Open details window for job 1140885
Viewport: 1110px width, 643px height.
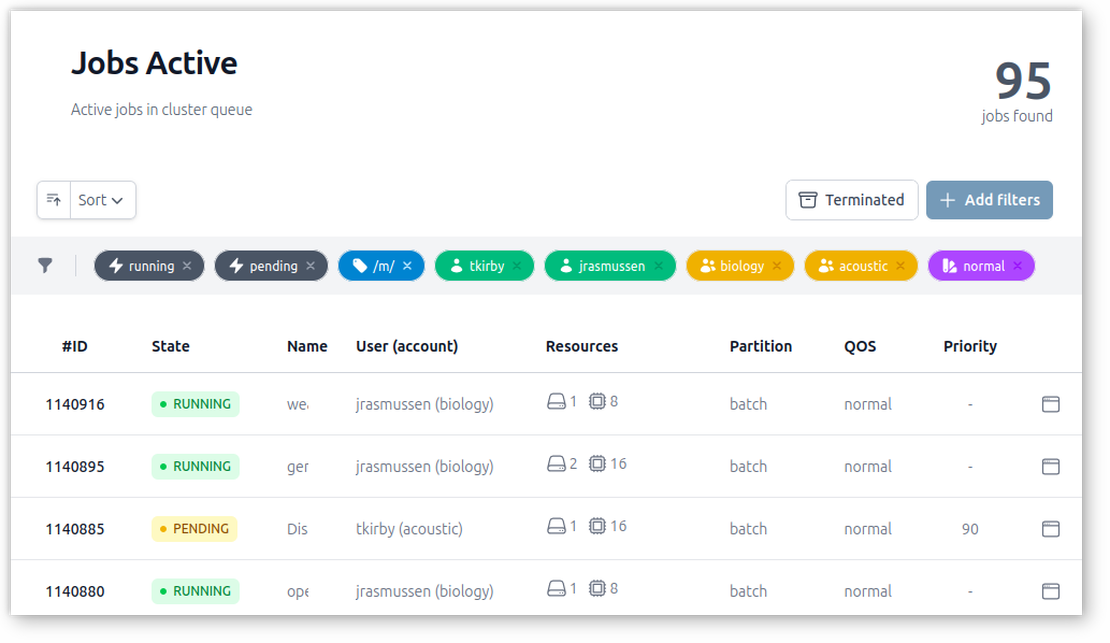point(1051,529)
